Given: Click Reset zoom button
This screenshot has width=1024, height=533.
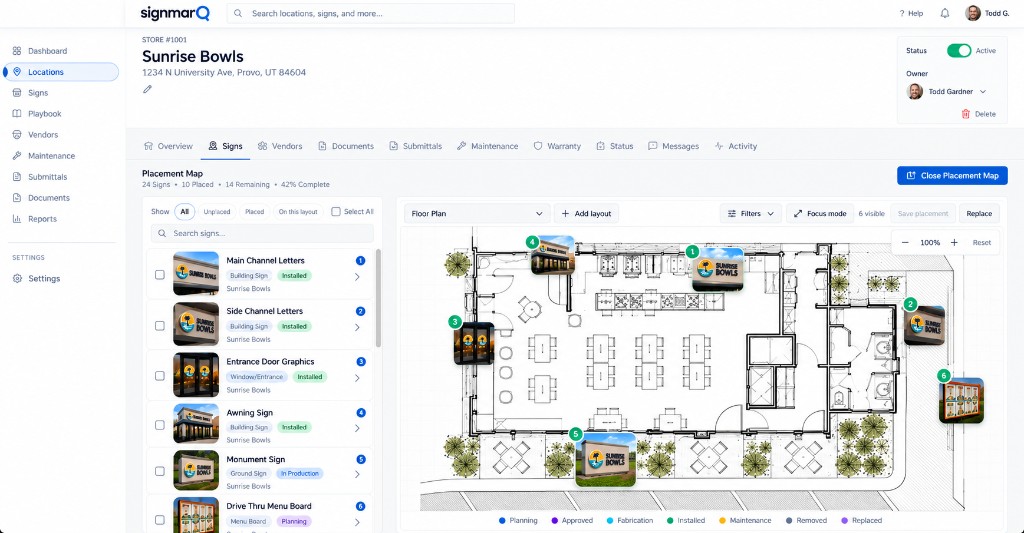Looking at the screenshot, I should click(982, 242).
